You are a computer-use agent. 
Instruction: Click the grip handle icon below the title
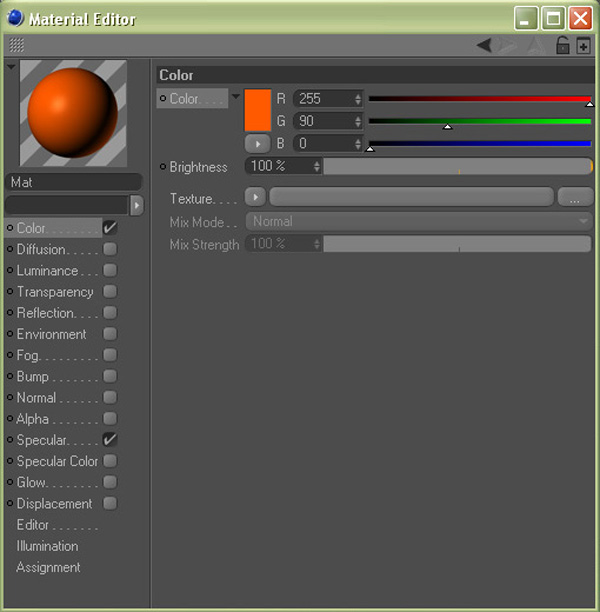[x=16, y=45]
